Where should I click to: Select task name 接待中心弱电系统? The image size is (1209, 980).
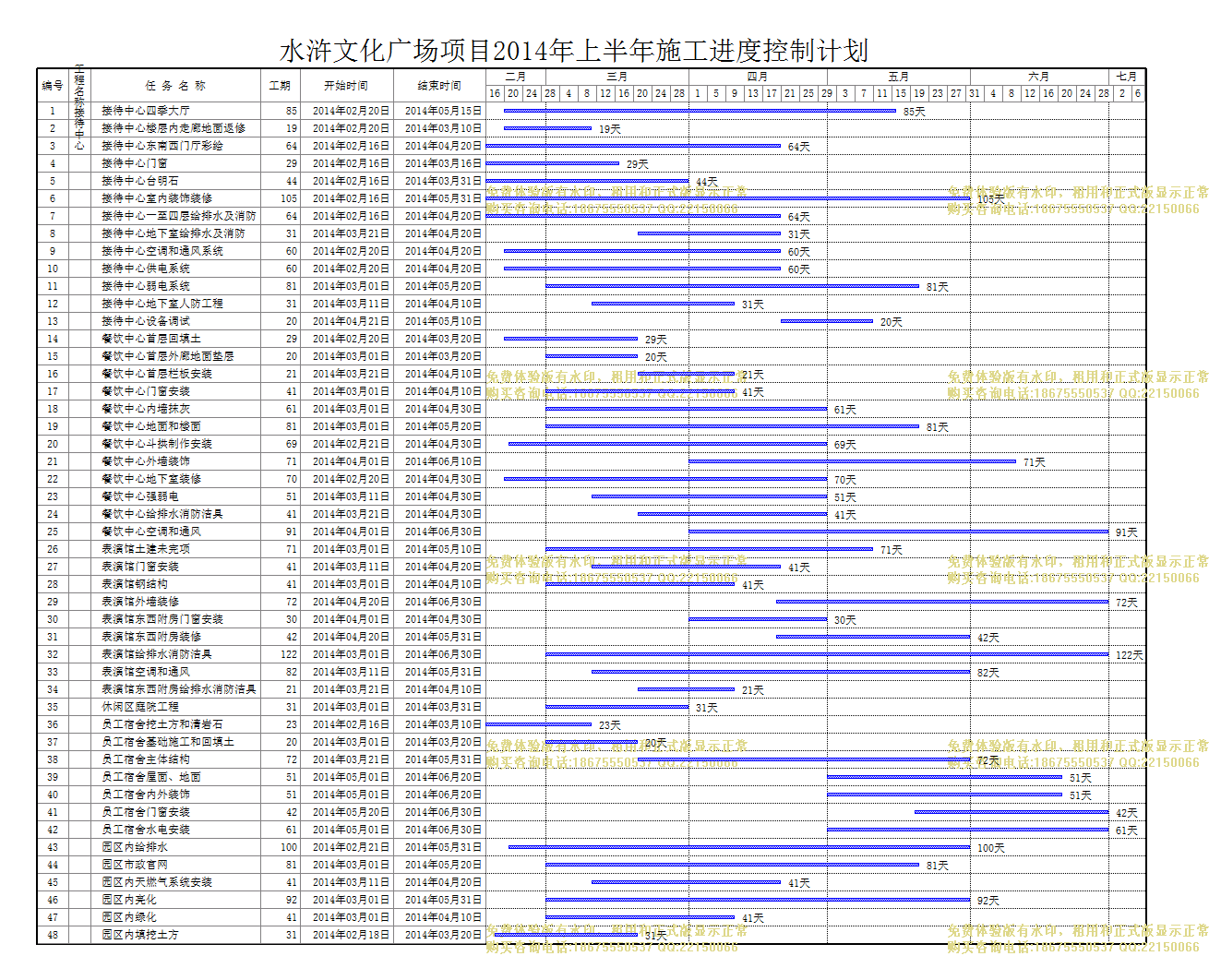(x=146, y=286)
